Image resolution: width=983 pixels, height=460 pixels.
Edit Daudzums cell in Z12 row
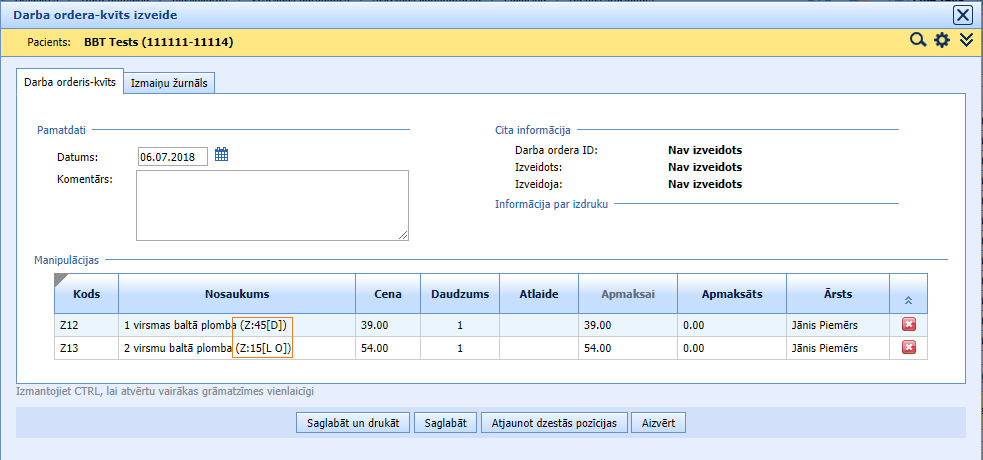point(459,325)
